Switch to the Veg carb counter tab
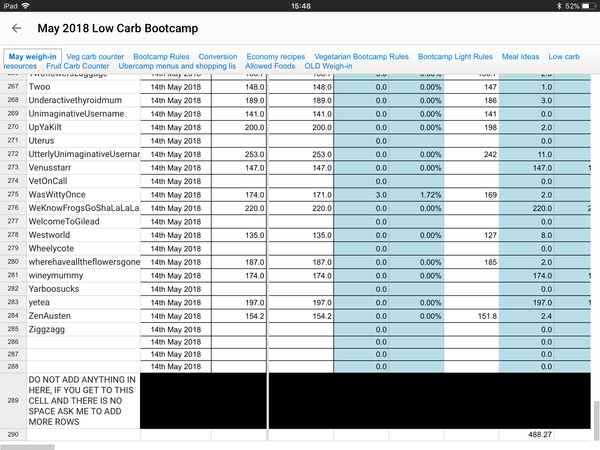Viewport: 600px width, 450px height. (x=95, y=57)
